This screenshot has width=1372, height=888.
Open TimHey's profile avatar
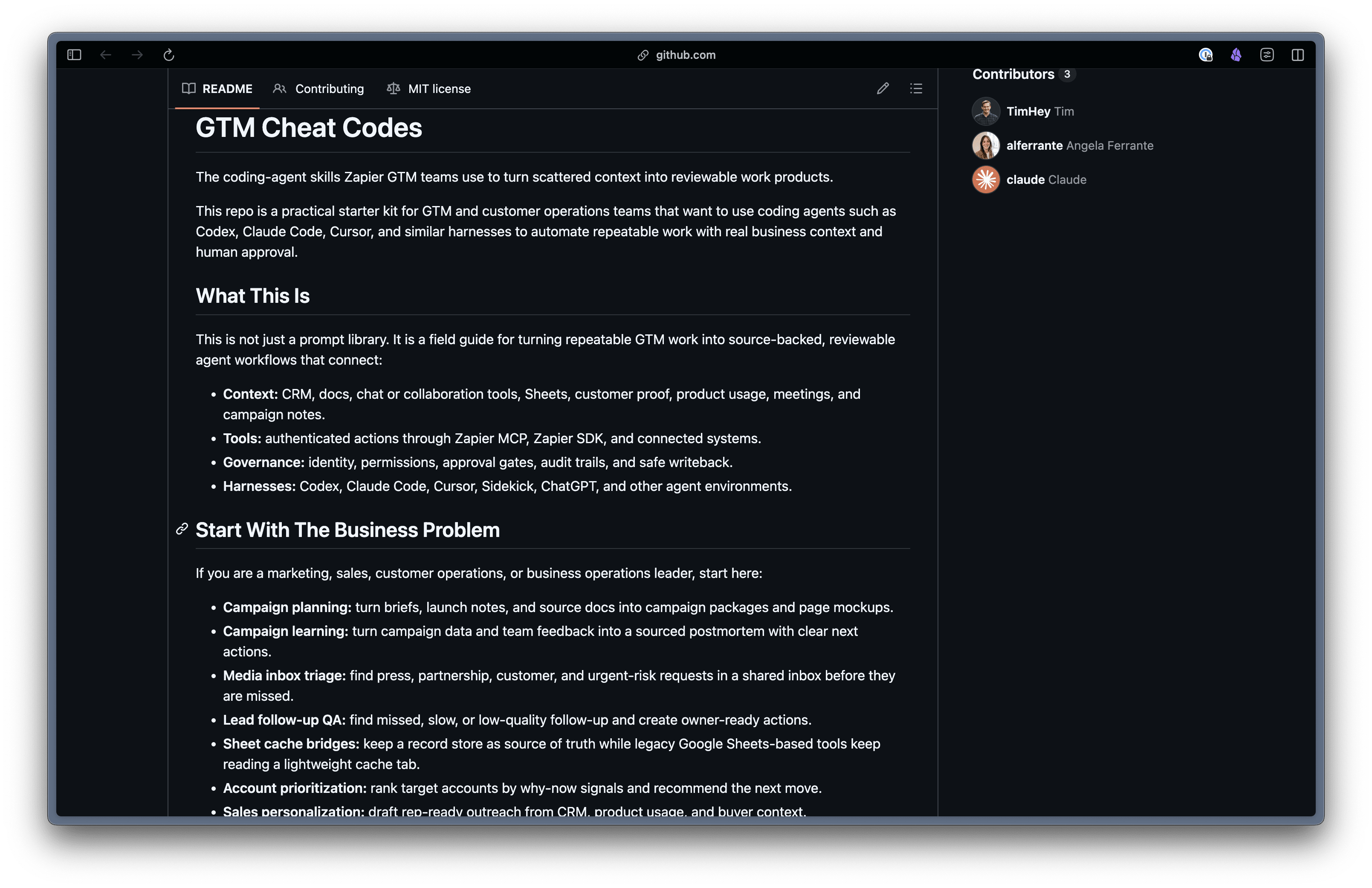point(986,111)
